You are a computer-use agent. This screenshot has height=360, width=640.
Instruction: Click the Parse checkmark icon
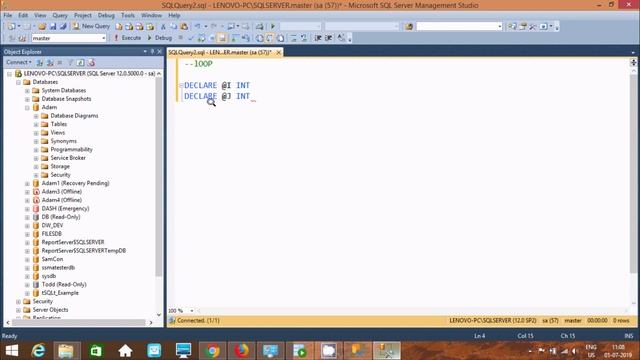tap(191, 38)
